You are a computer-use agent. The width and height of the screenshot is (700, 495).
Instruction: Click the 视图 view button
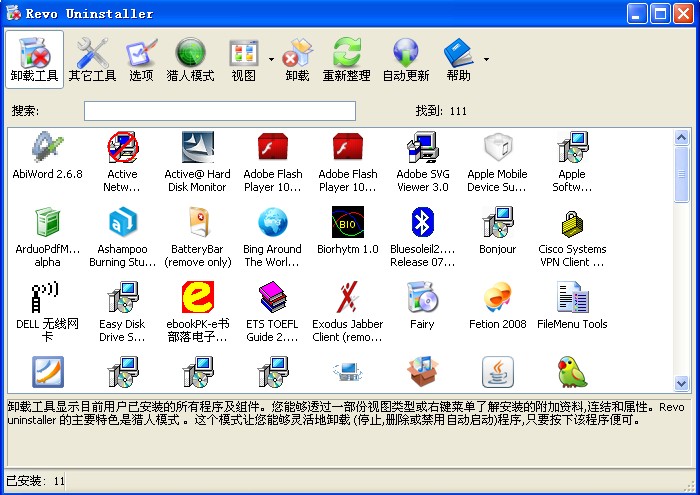point(244,60)
